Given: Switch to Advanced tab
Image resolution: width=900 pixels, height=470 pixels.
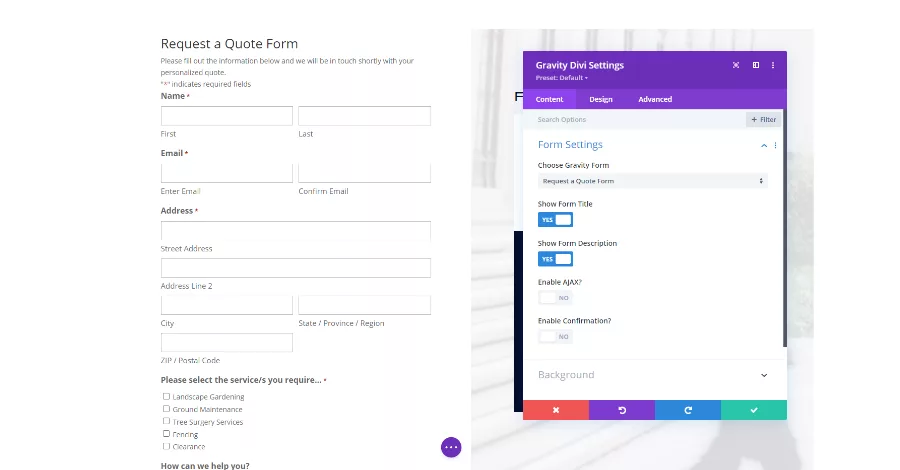Looking at the screenshot, I should [655, 99].
